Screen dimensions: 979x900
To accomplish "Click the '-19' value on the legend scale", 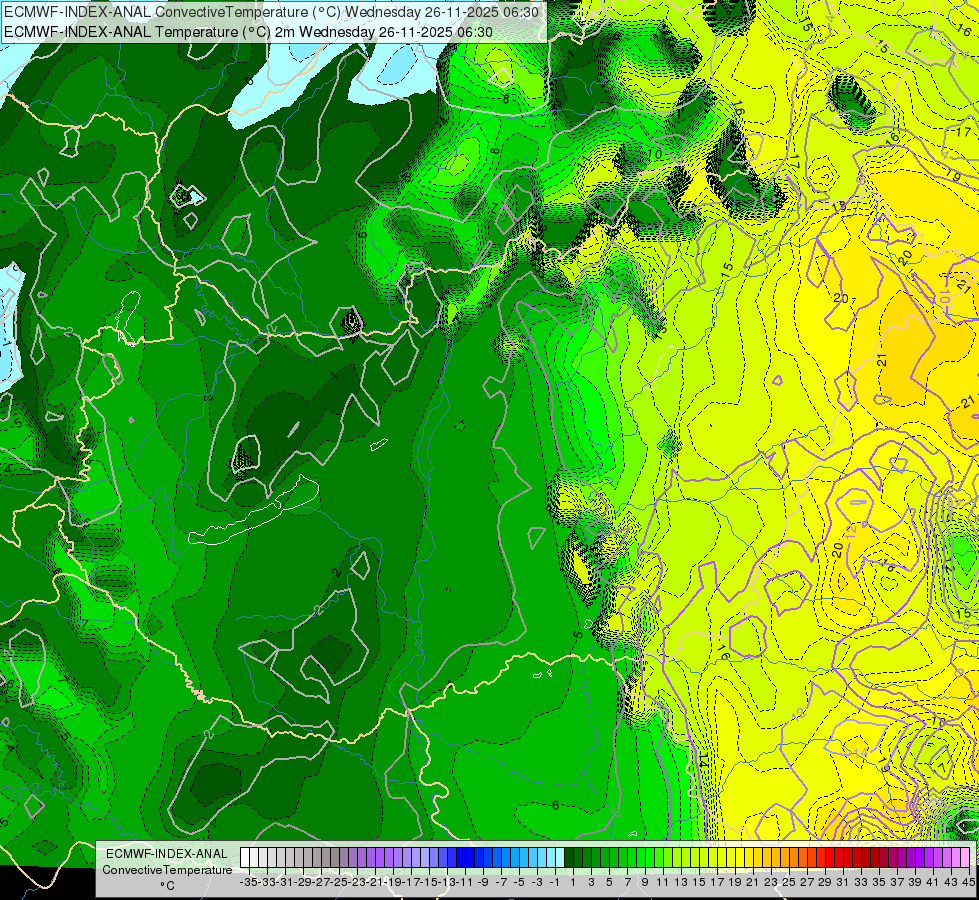I will point(393,882).
